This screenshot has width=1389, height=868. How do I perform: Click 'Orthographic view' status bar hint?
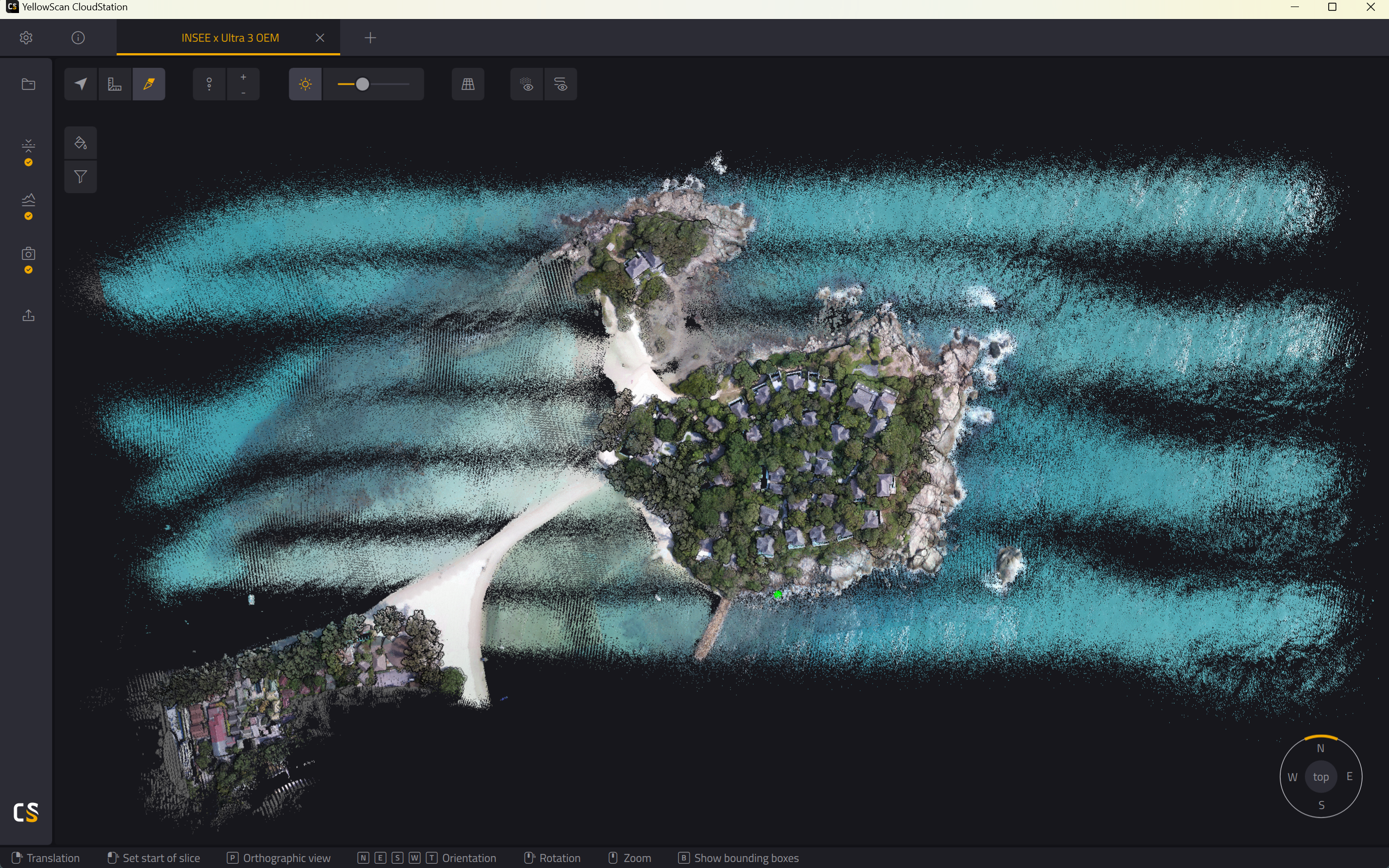(x=287, y=858)
